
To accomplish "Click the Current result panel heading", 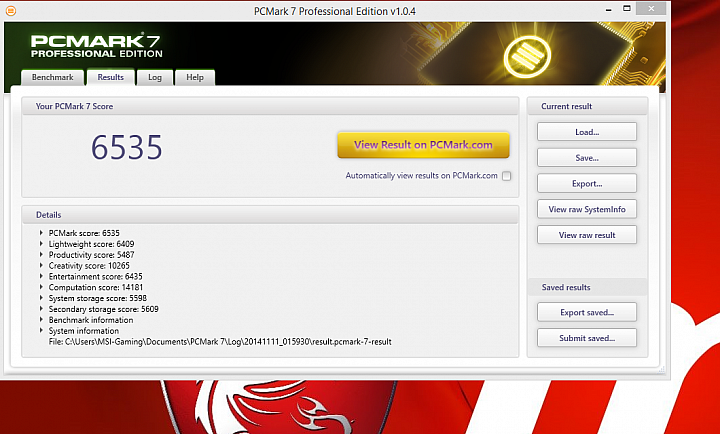I will (x=566, y=106).
